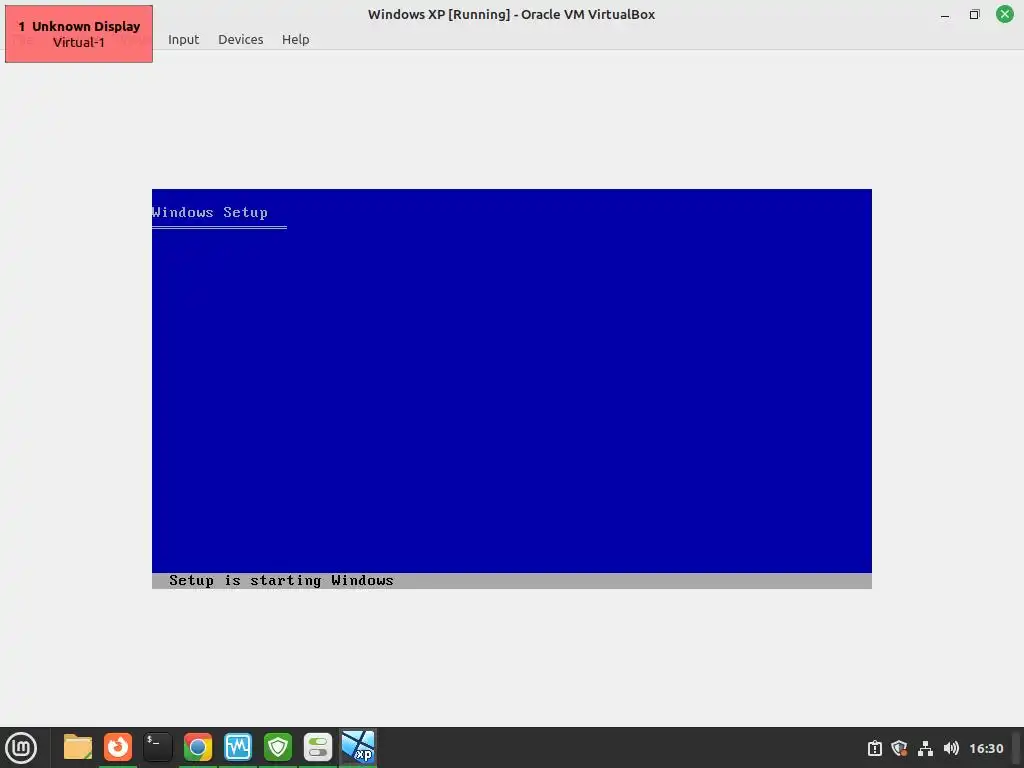Open the volume control tray icon

click(951, 748)
